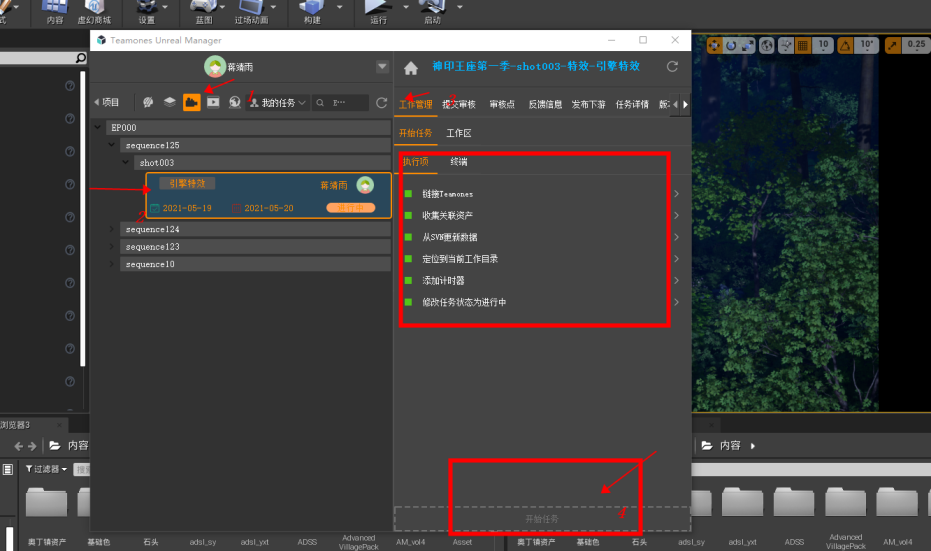Go back to 项目 list
This screenshot has height=551, width=931.
click(x=107, y=102)
